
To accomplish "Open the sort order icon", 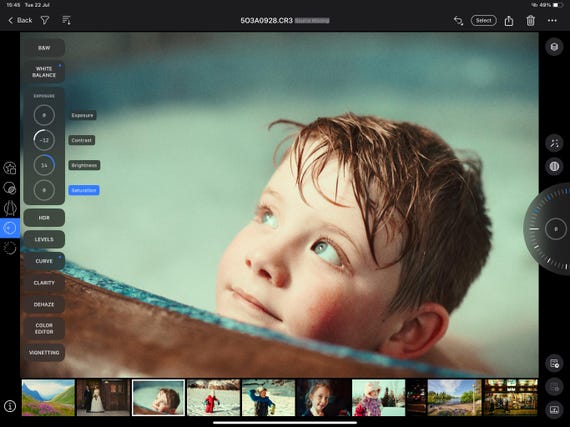I will [x=67, y=20].
